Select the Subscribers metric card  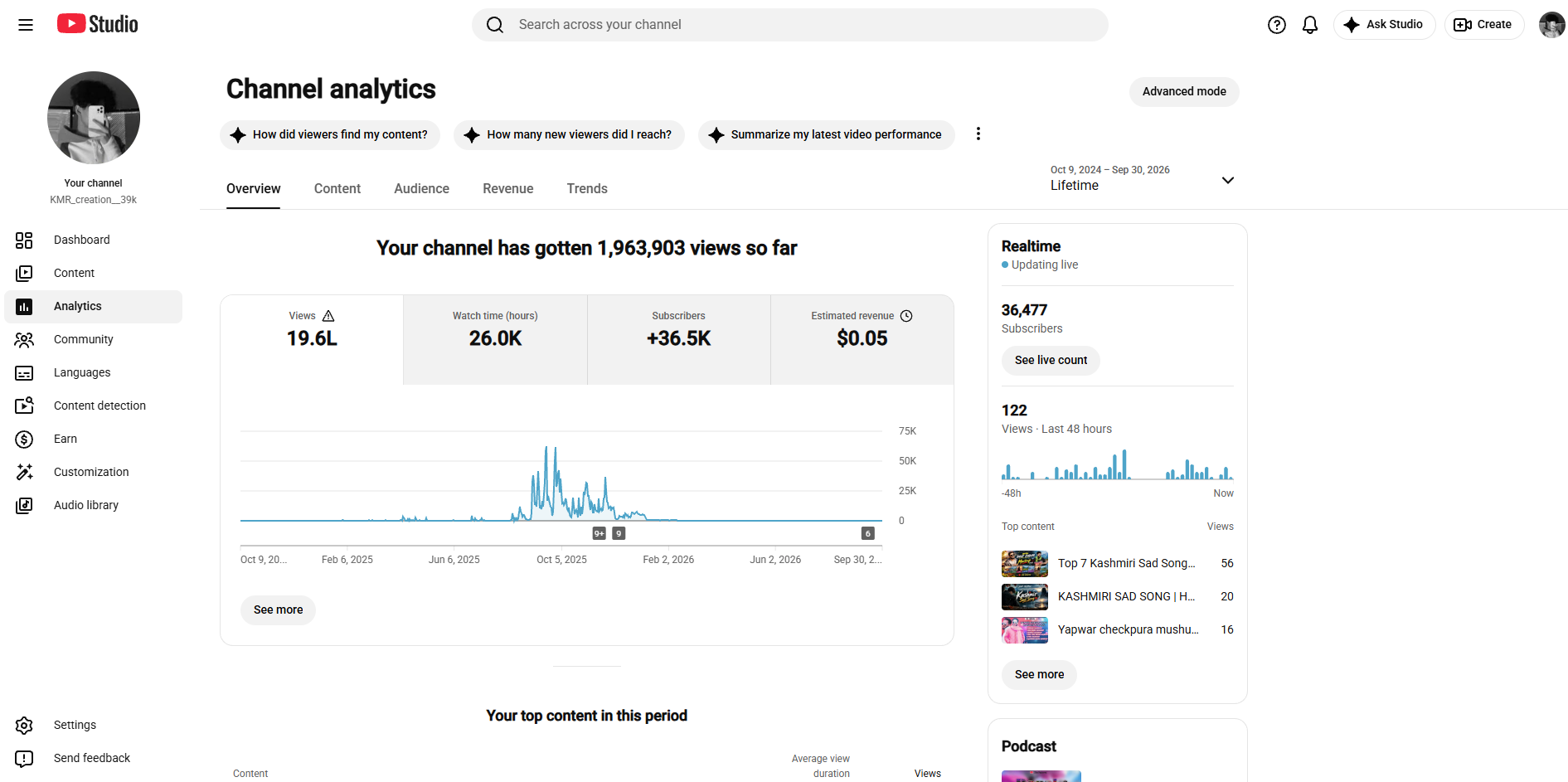tap(679, 339)
